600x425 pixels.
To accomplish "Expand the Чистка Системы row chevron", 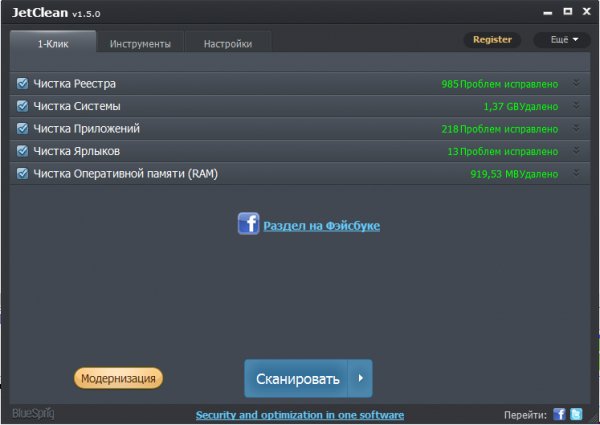I will click(576, 106).
